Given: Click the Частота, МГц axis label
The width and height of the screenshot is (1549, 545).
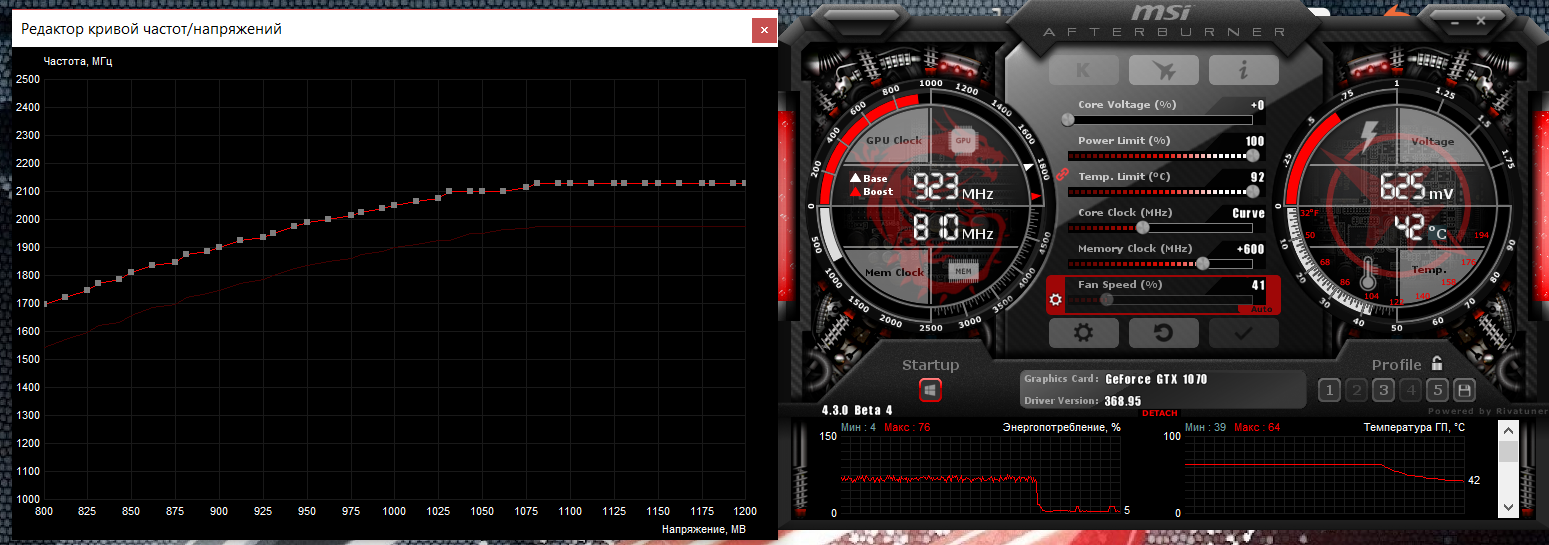Looking at the screenshot, I should pos(78,62).
